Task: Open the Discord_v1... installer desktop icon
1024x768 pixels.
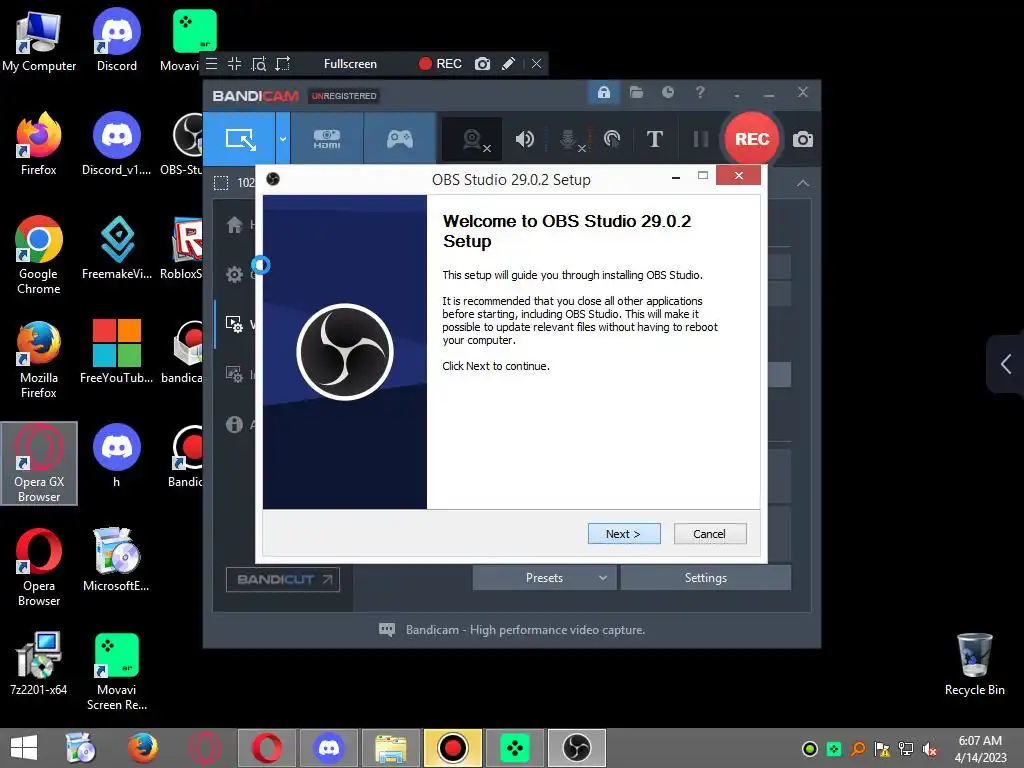Action: pos(117,145)
